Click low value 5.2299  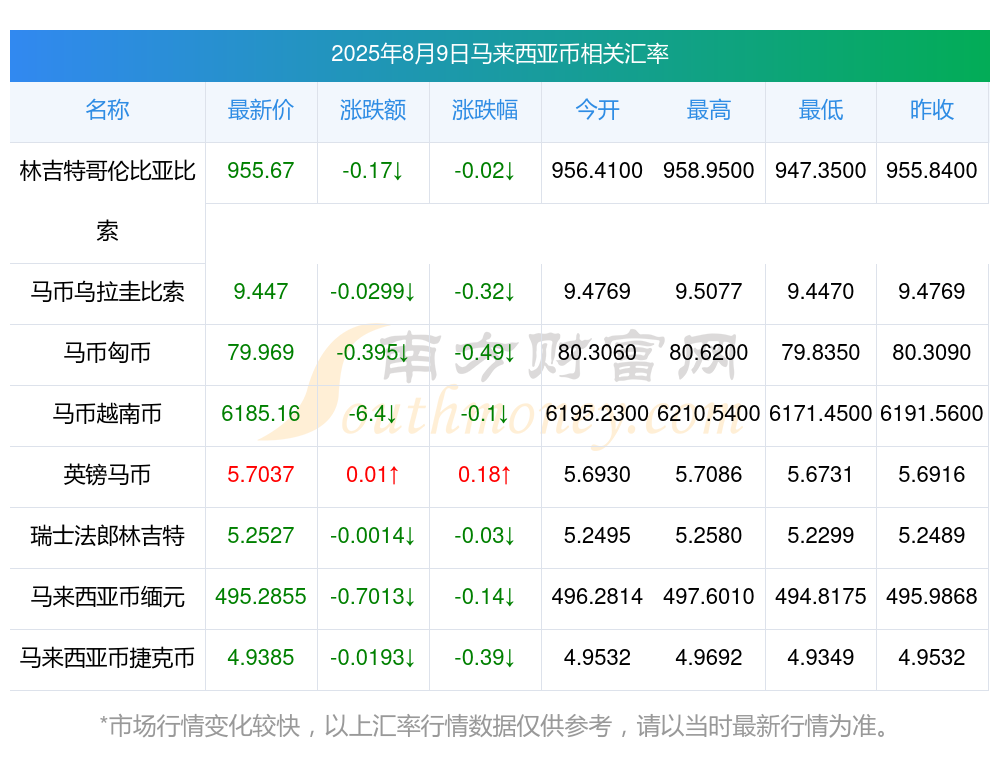[x=821, y=535]
